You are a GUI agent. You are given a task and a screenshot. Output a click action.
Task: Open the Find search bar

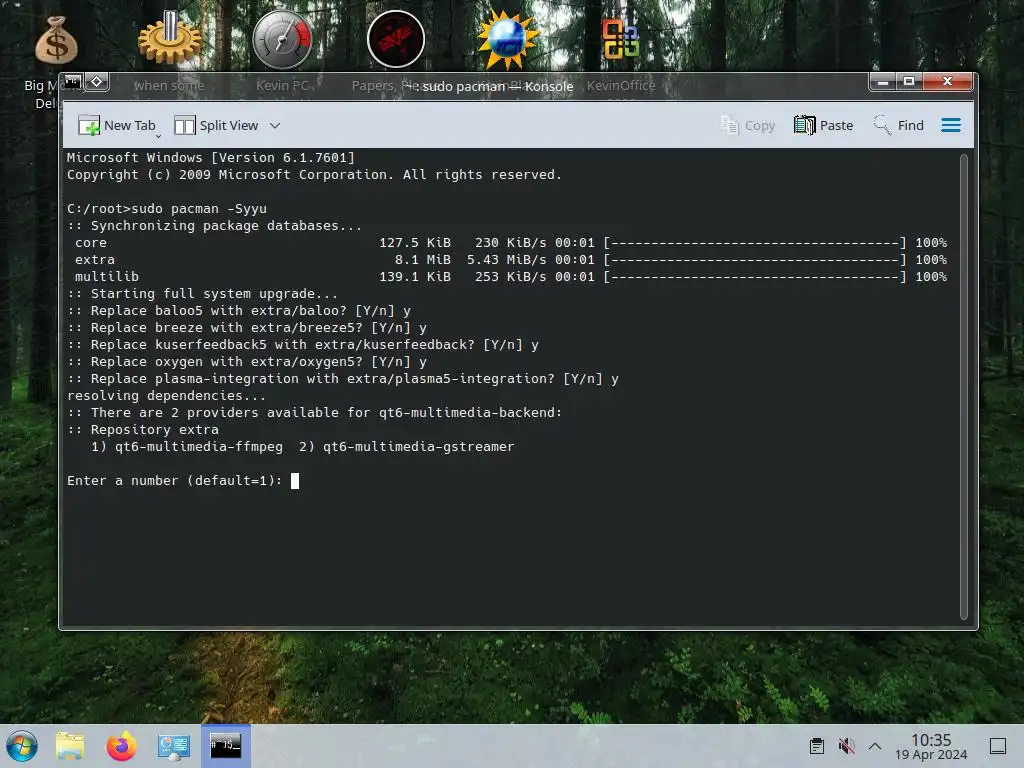click(899, 125)
